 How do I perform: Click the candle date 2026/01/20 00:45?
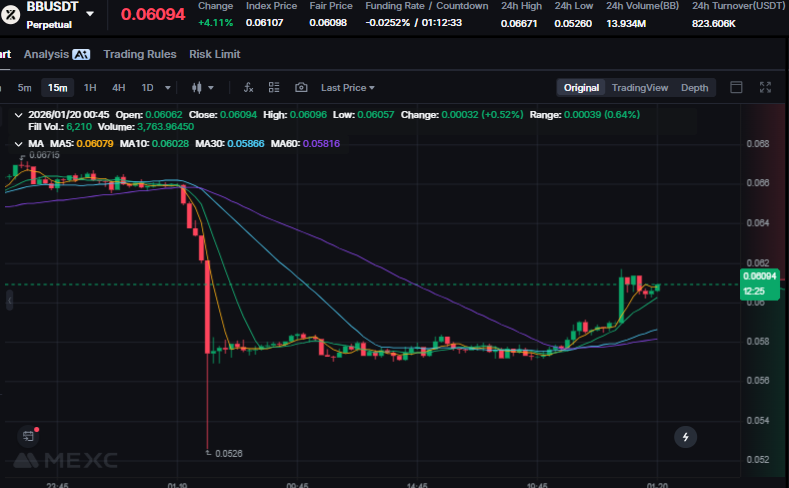pyautogui.click(x=68, y=115)
